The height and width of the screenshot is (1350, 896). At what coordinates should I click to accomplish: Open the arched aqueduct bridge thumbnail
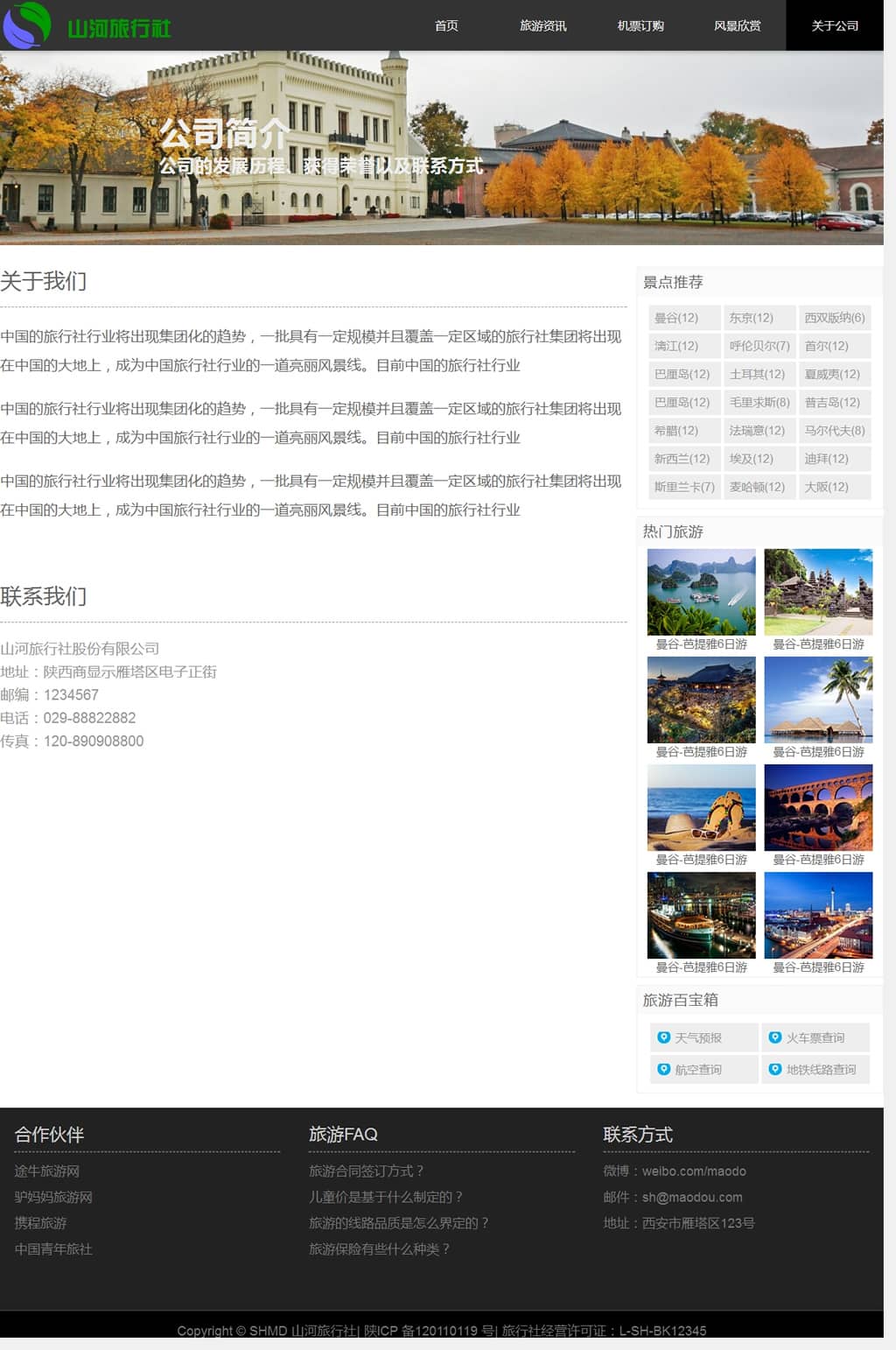click(x=818, y=807)
